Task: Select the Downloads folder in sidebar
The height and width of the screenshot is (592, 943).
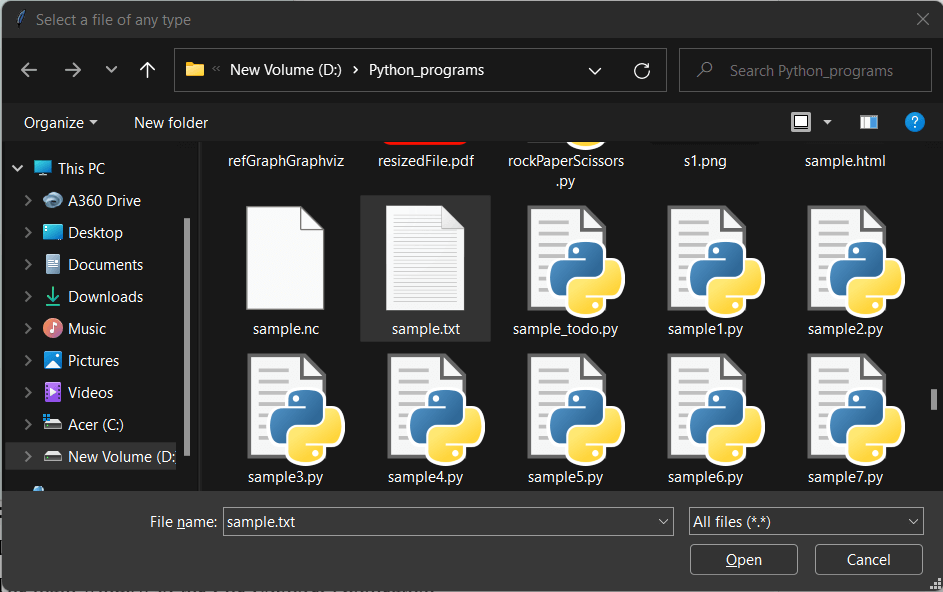Action: point(105,296)
